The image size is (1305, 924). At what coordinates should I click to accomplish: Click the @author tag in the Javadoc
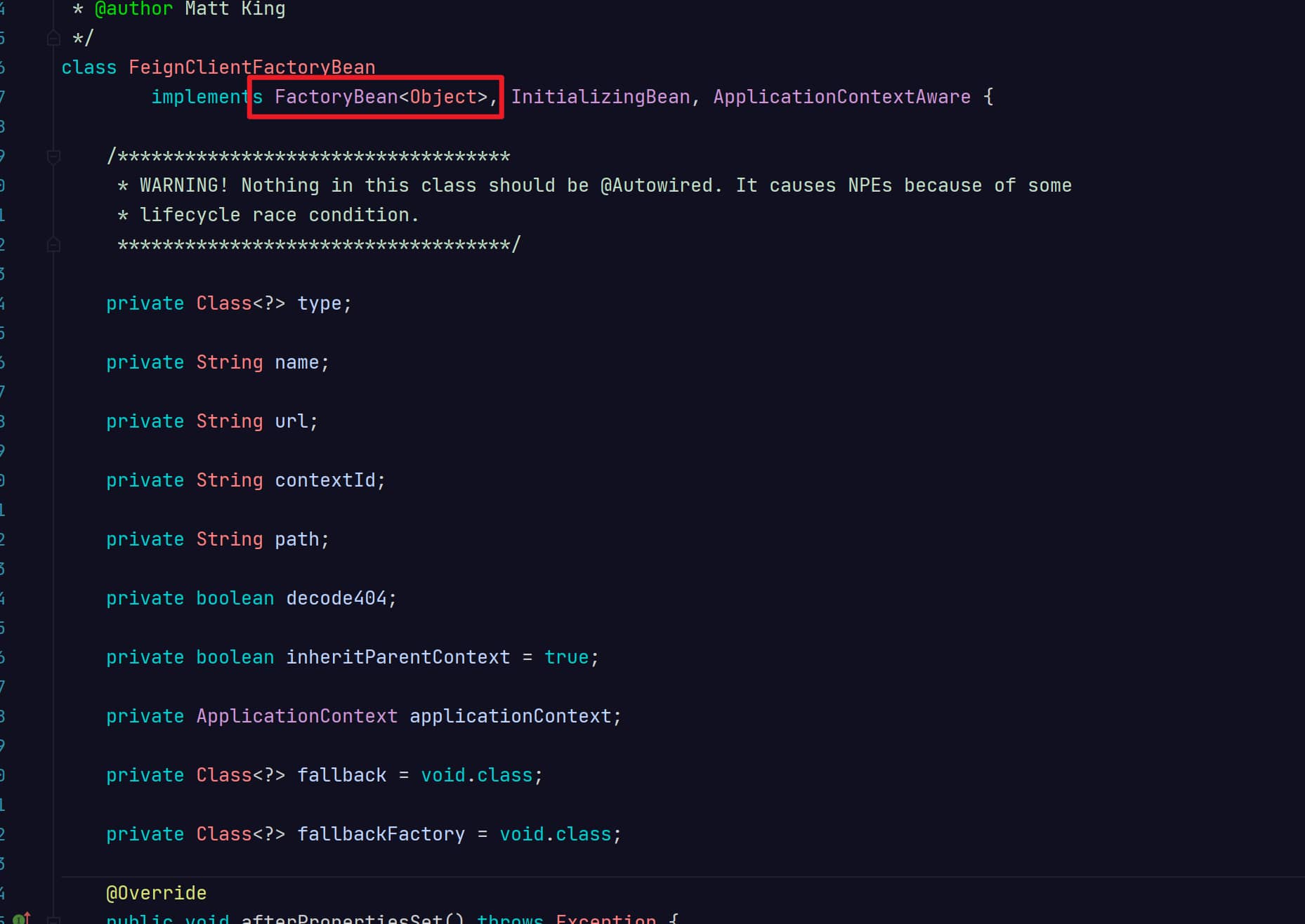(x=134, y=9)
